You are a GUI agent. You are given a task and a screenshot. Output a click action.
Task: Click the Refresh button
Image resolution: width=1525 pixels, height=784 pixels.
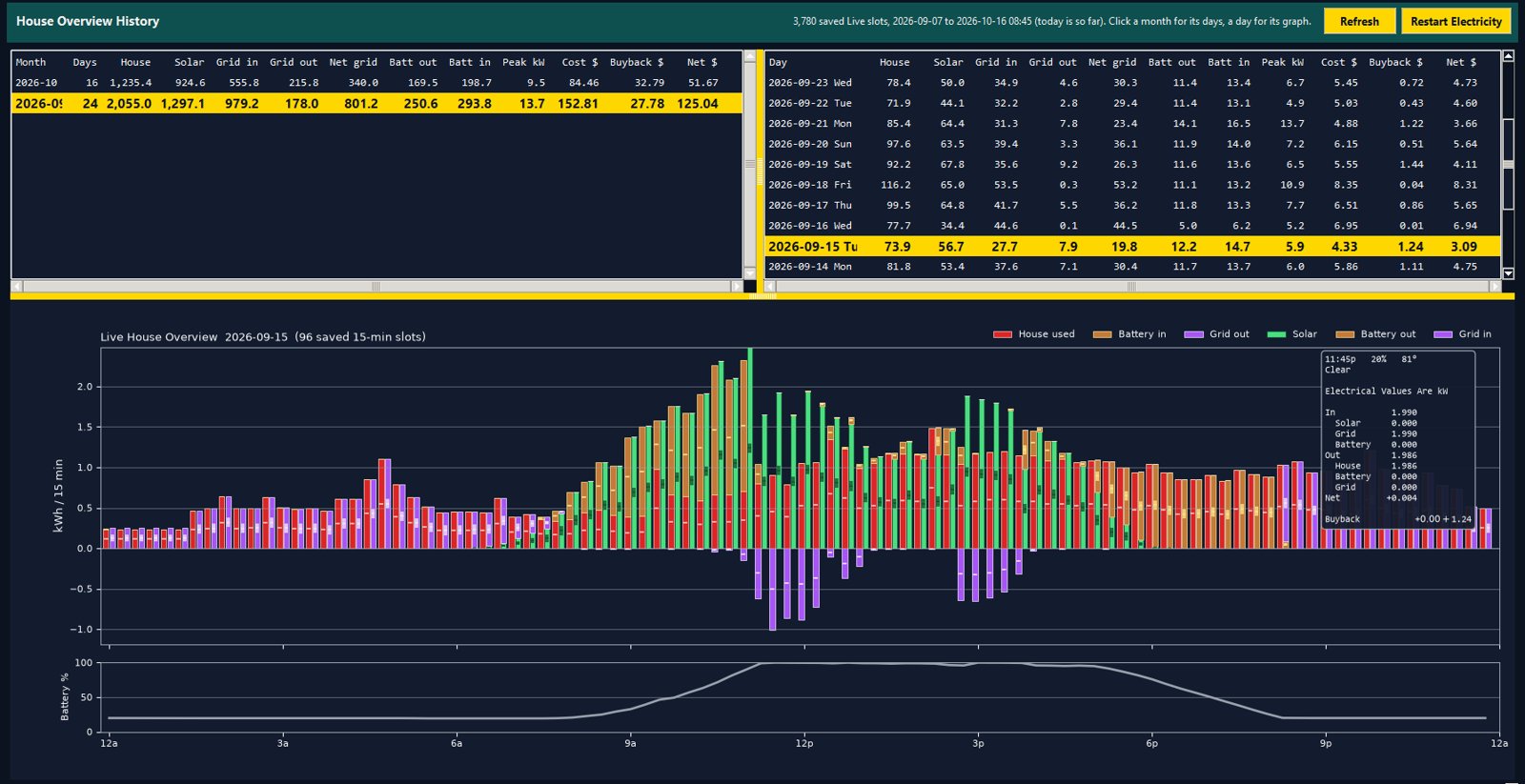pos(1359,21)
